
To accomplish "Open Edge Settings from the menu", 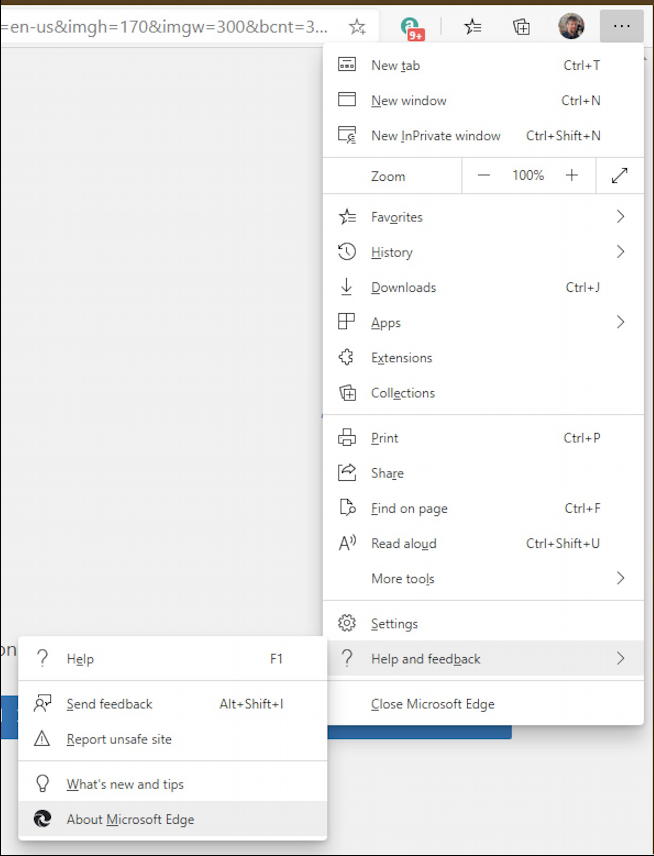I will pos(394,623).
